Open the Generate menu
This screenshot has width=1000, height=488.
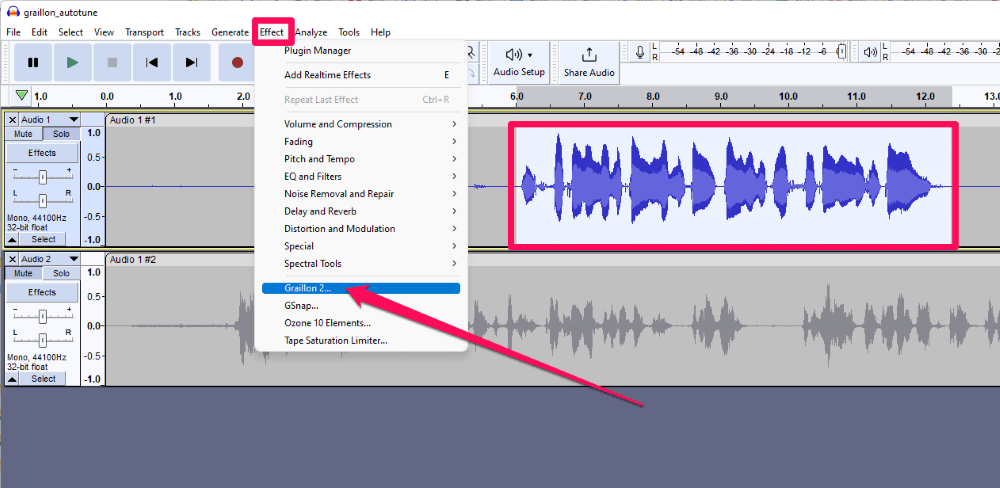(x=230, y=32)
